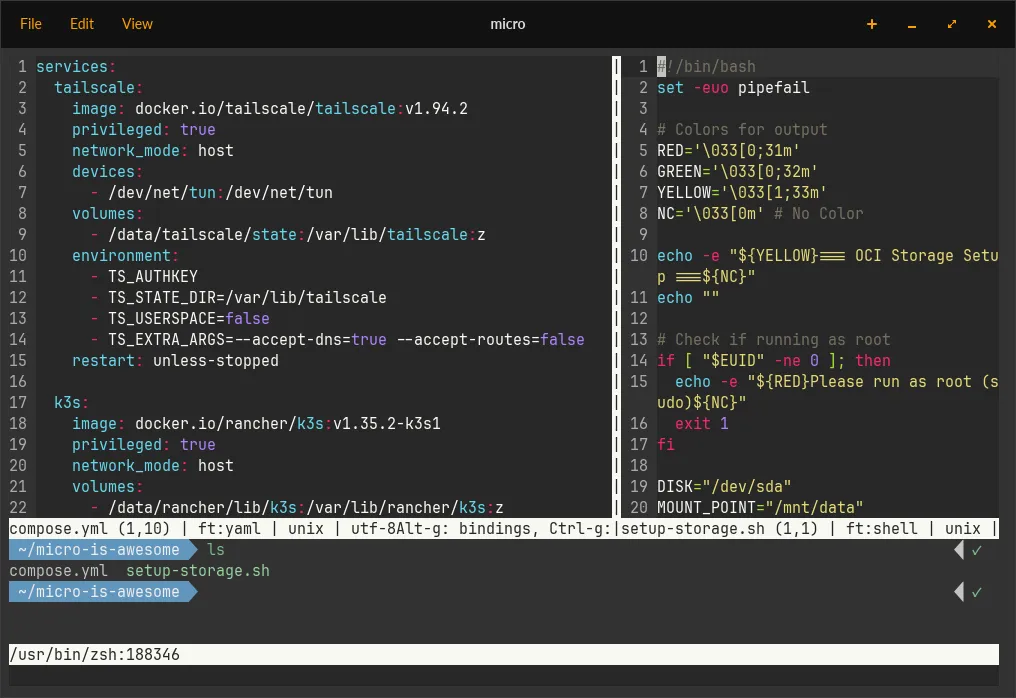The width and height of the screenshot is (1016, 698).
Task: Click the 'services:' line in compose.yml
Action: (76, 67)
